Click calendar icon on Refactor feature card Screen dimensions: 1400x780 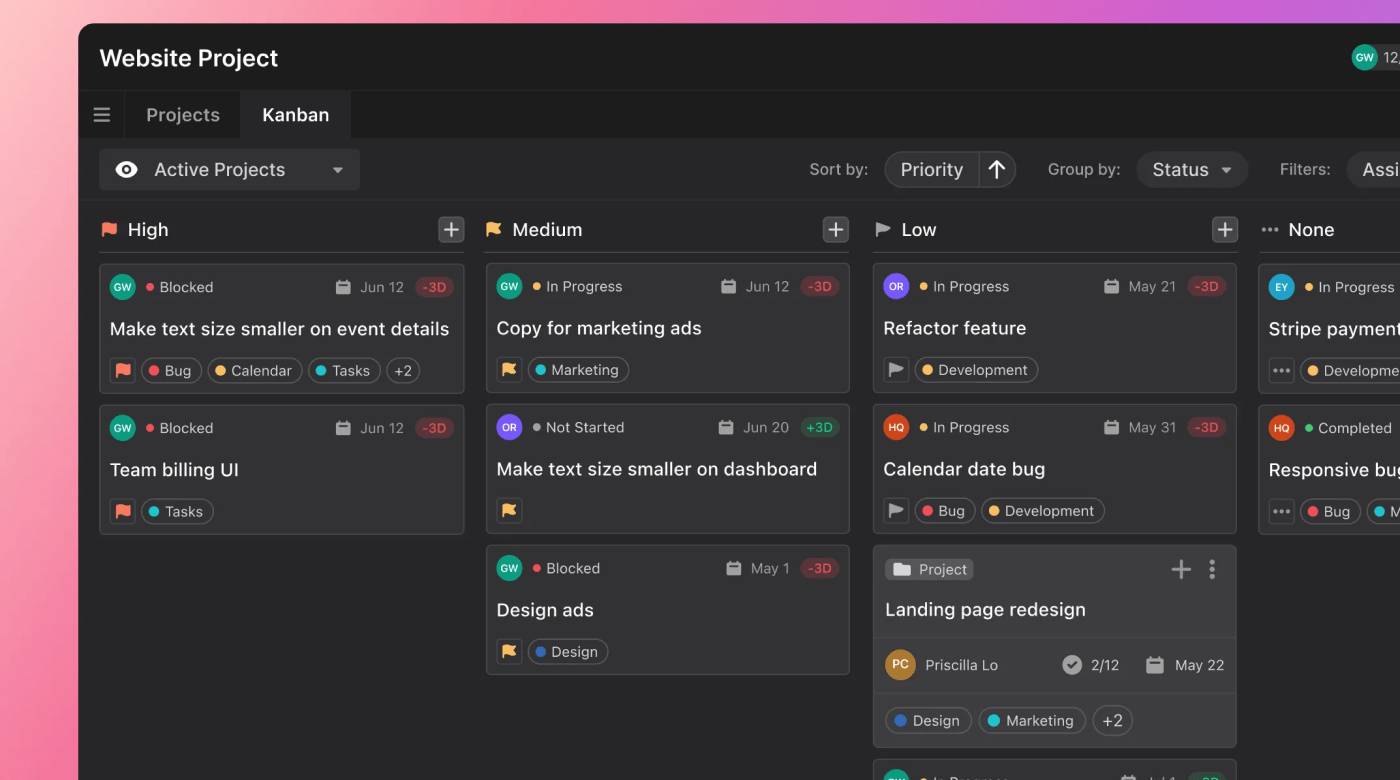coord(1111,287)
